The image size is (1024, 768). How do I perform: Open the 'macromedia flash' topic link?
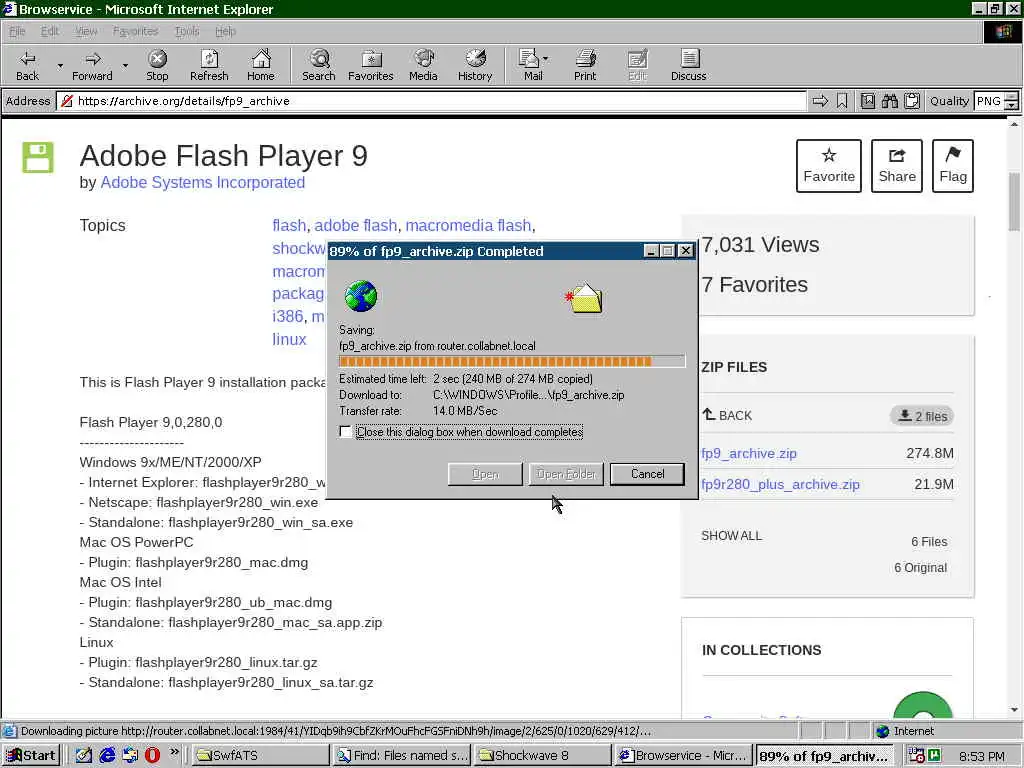[468, 225]
